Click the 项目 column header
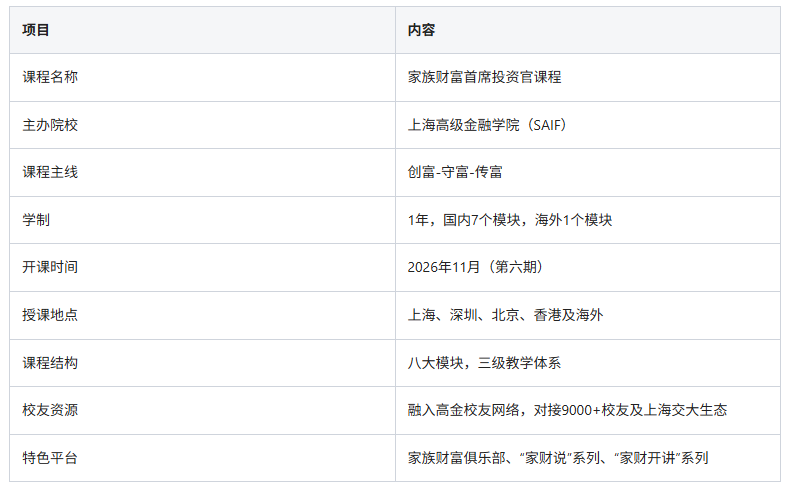The width and height of the screenshot is (790, 488). 35,30
